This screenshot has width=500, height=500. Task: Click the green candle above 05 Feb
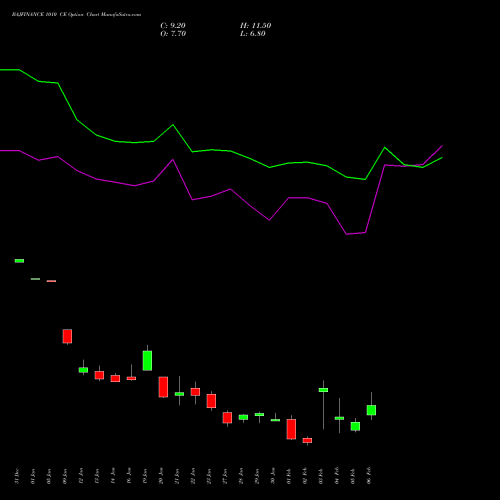355,426
